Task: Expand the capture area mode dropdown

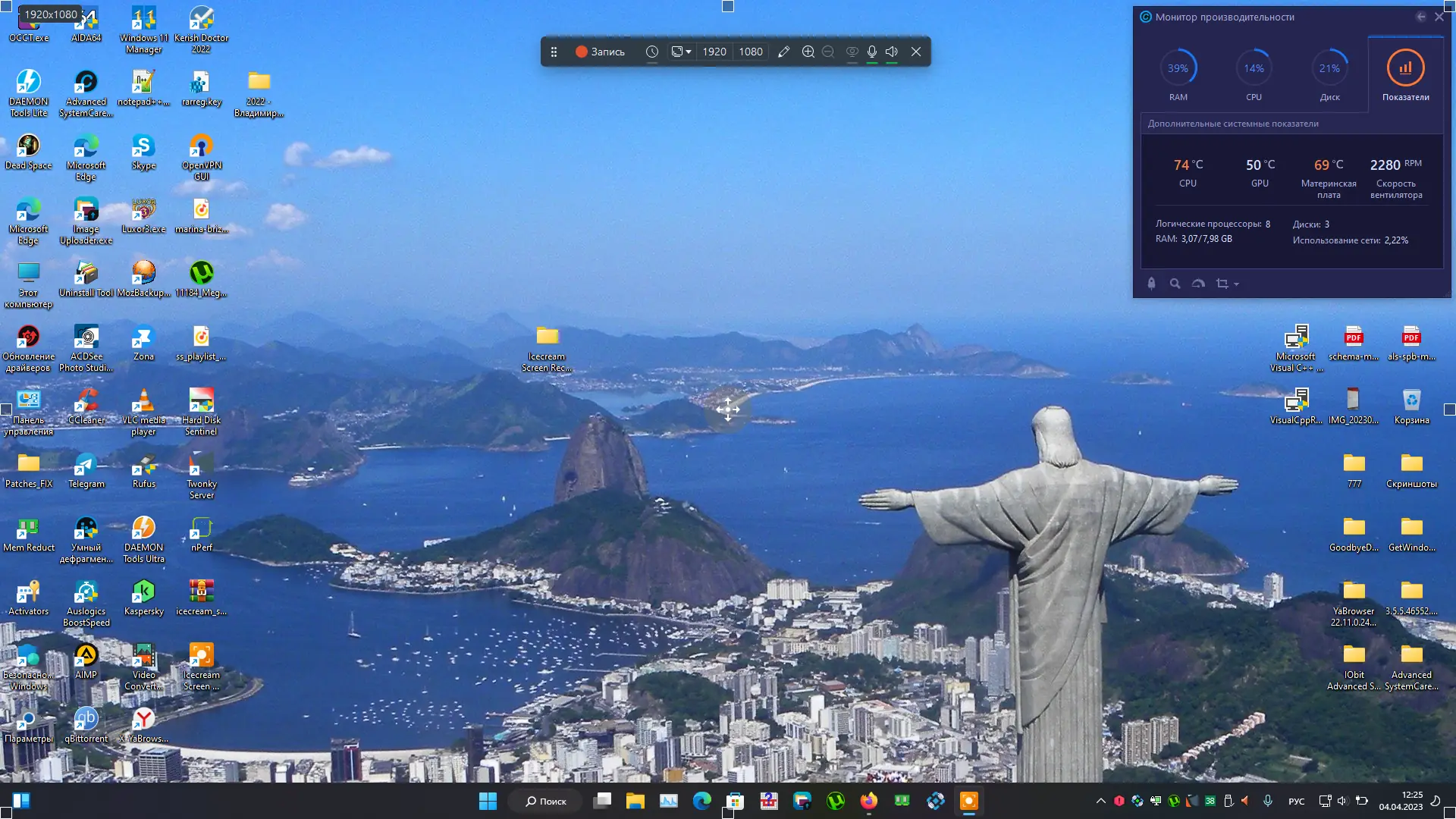Action: [688, 52]
